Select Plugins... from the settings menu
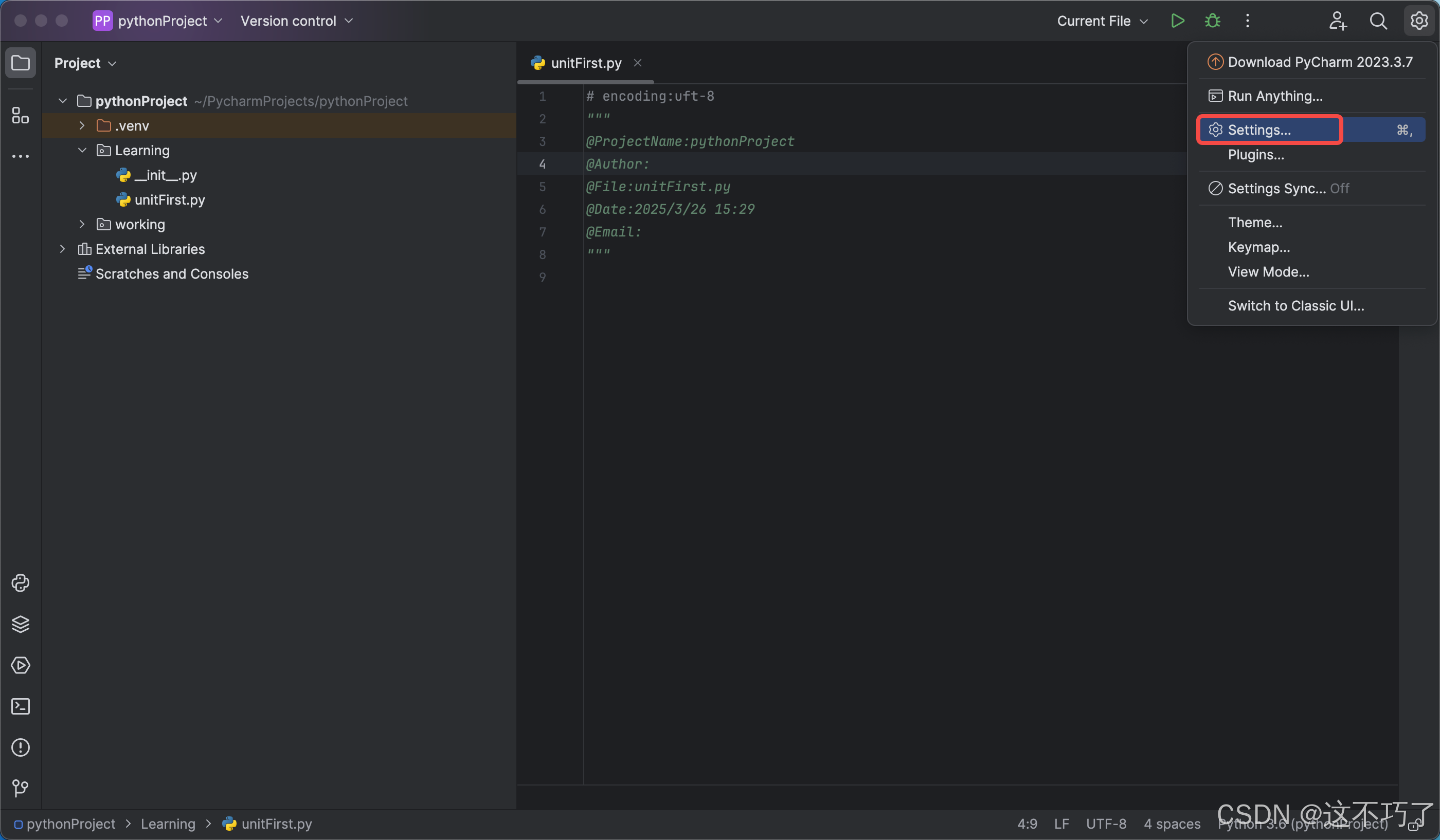 pyautogui.click(x=1255, y=155)
